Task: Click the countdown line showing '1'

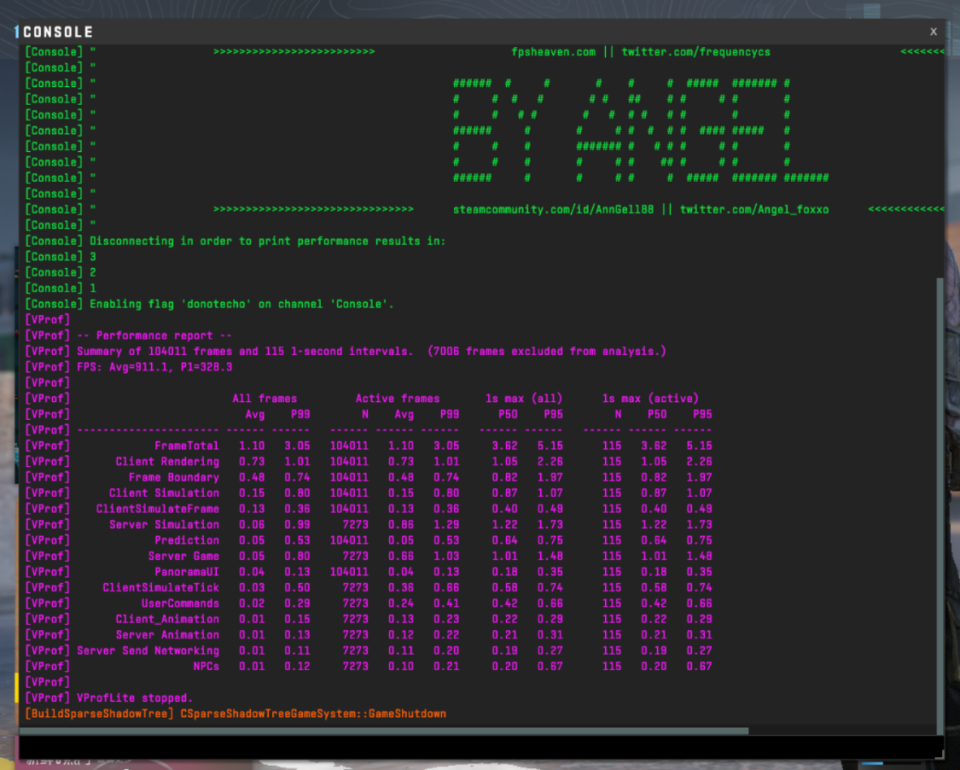Action: click(93, 288)
